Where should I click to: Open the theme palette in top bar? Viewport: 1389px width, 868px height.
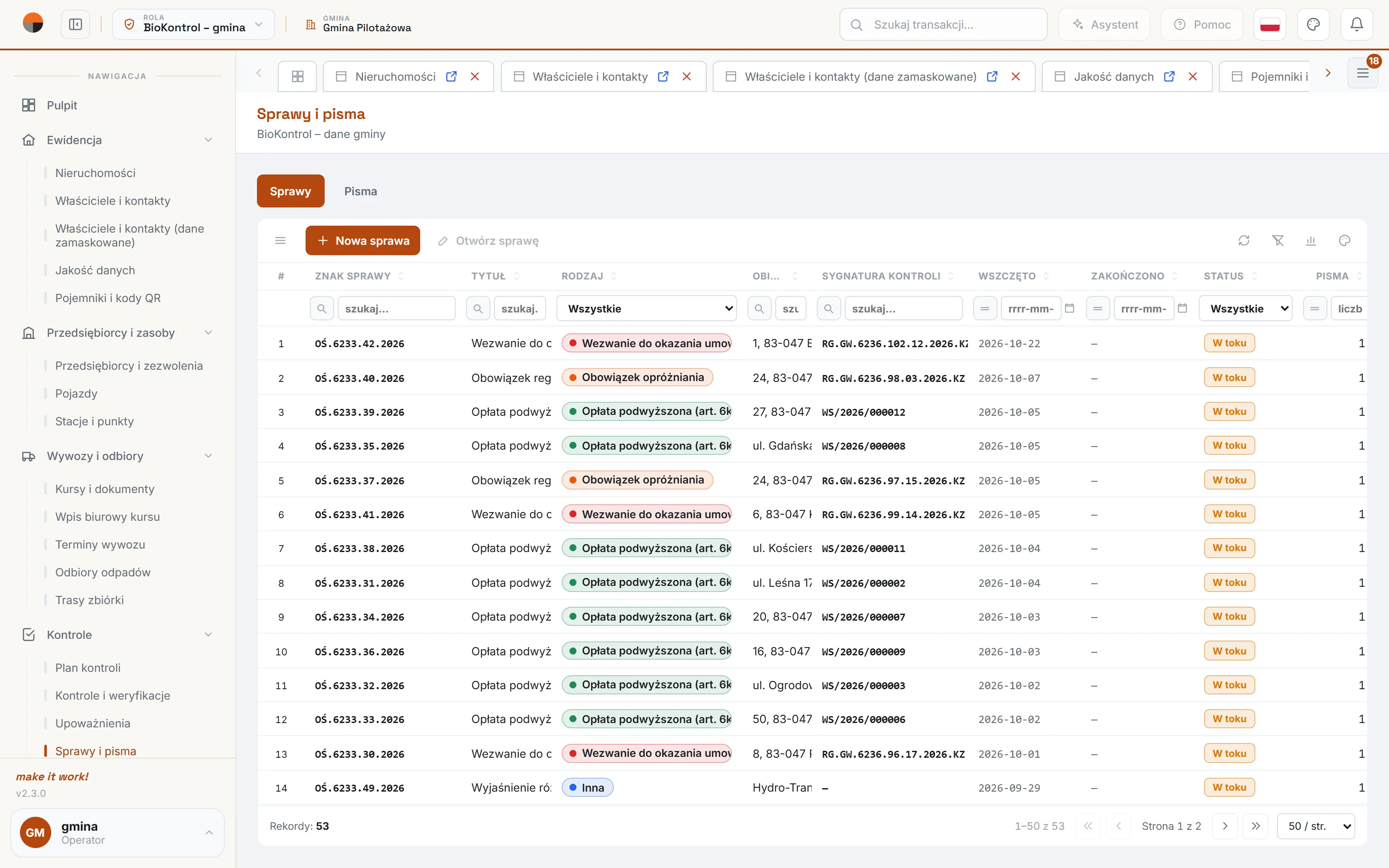coord(1313,25)
